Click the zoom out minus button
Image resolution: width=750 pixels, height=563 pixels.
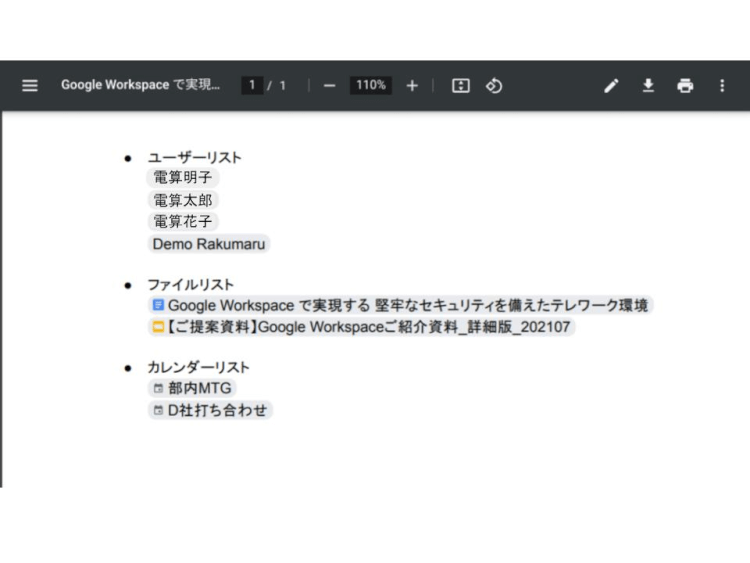click(x=330, y=86)
